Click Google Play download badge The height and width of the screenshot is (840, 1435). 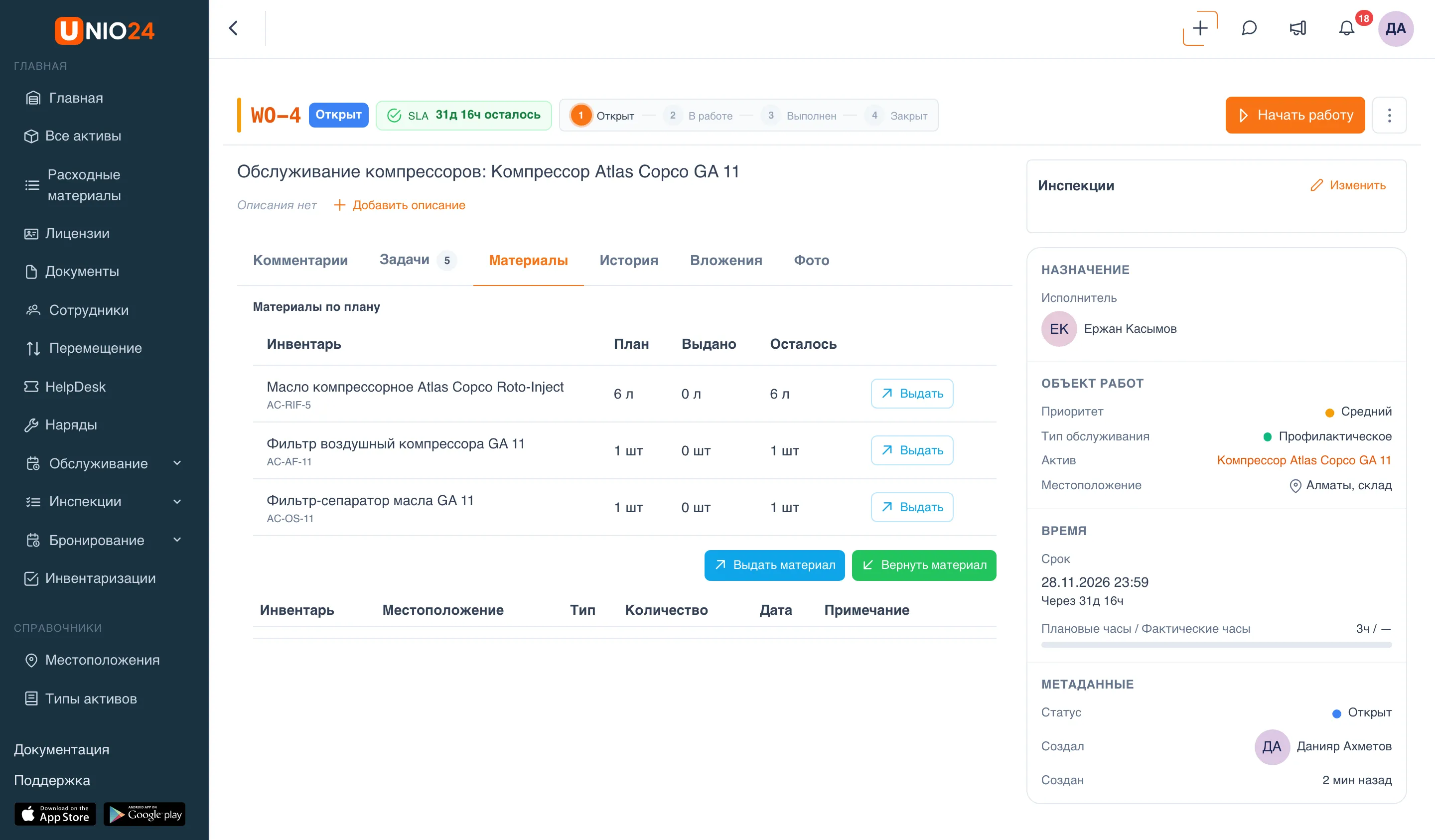(144, 815)
